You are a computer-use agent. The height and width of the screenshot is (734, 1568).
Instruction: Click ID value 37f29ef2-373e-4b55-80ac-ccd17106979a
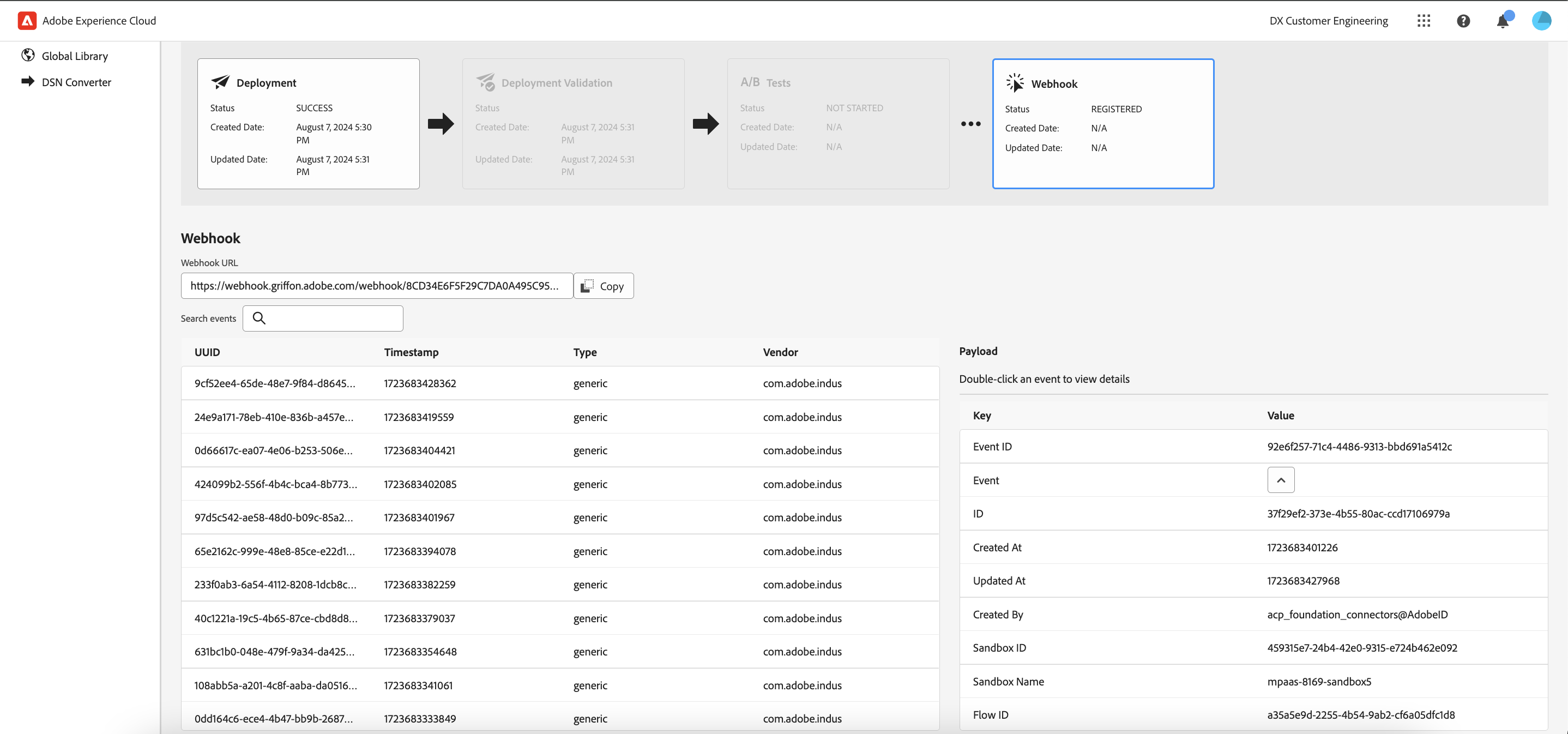click(x=1358, y=513)
